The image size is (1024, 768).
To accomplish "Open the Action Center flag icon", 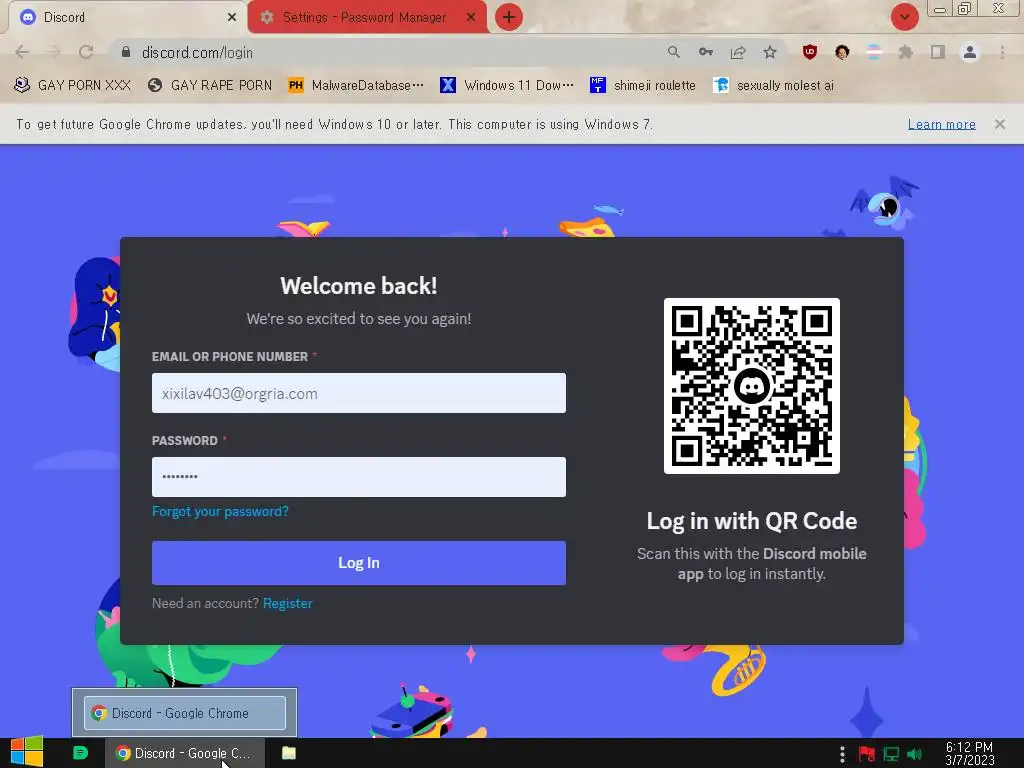I will click(867, 754).
